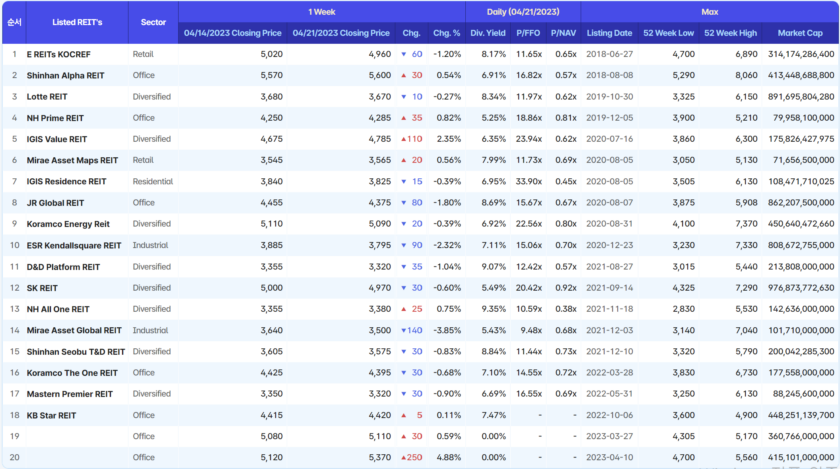Select Lotte REIT name
The width and height of the screenshot is (840, 469).
(47, 97)
